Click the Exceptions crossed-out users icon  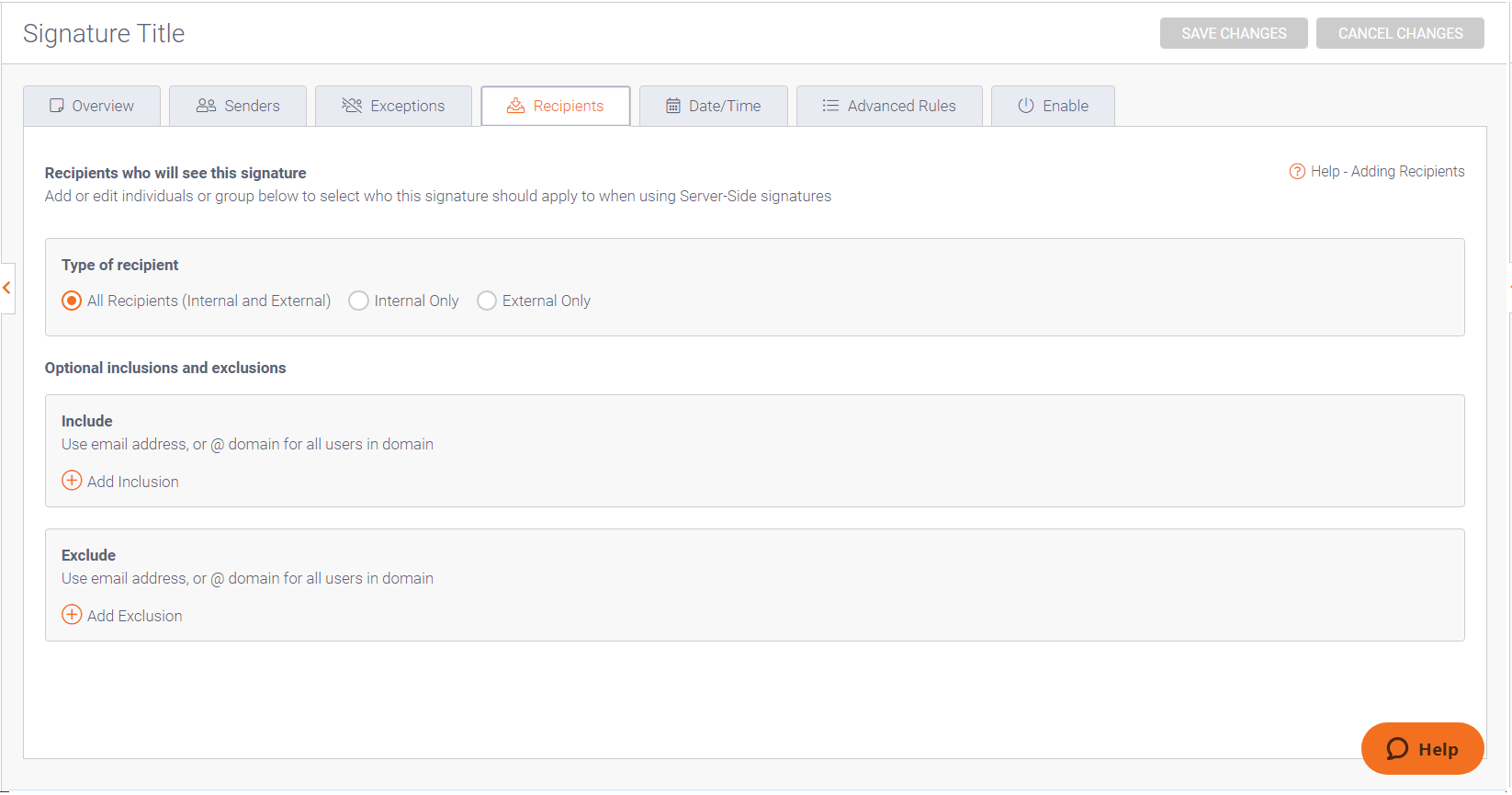pyautogui.click(x=352, y=106)
